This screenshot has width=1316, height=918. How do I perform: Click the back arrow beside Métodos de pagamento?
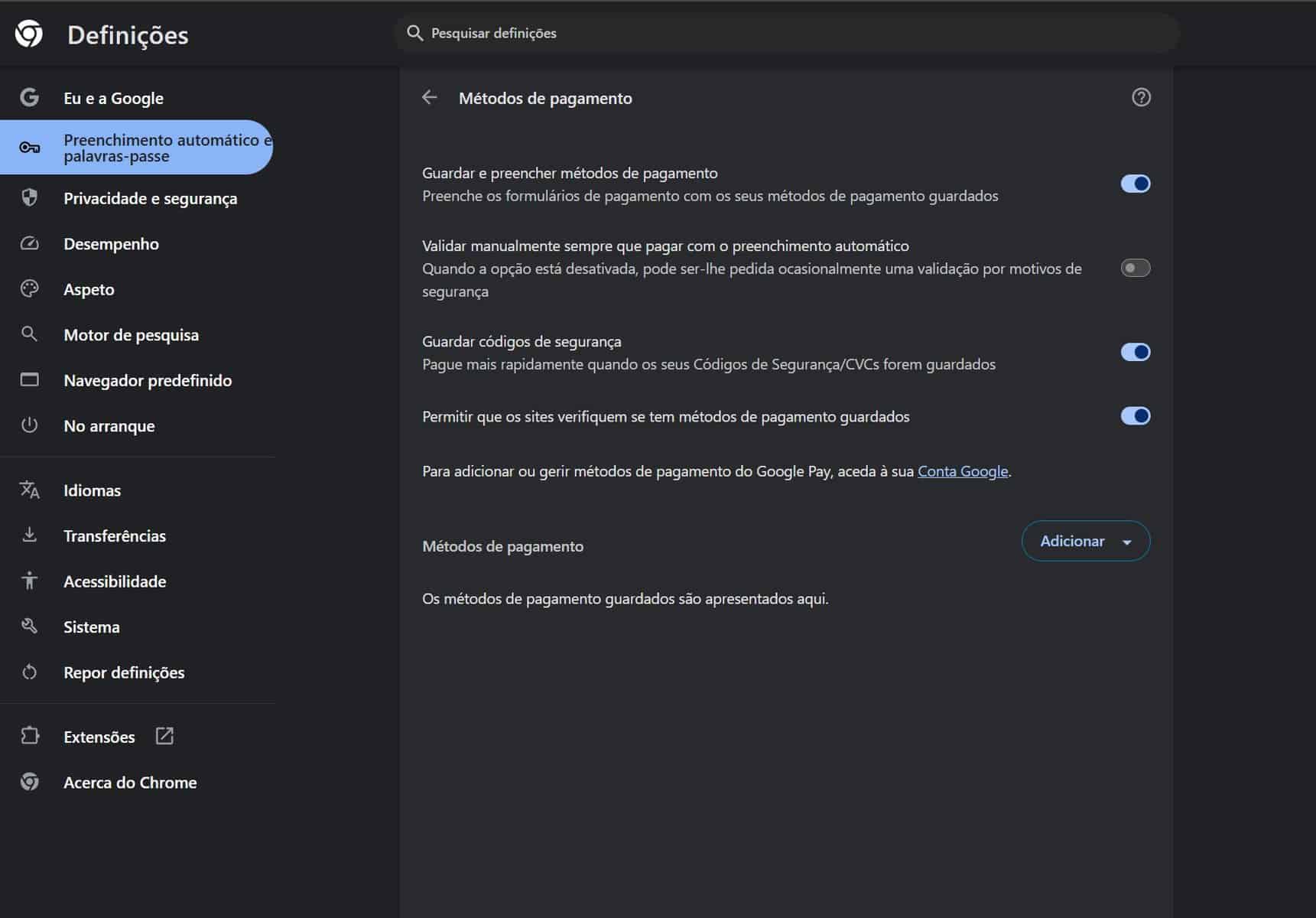pos(430,97)
